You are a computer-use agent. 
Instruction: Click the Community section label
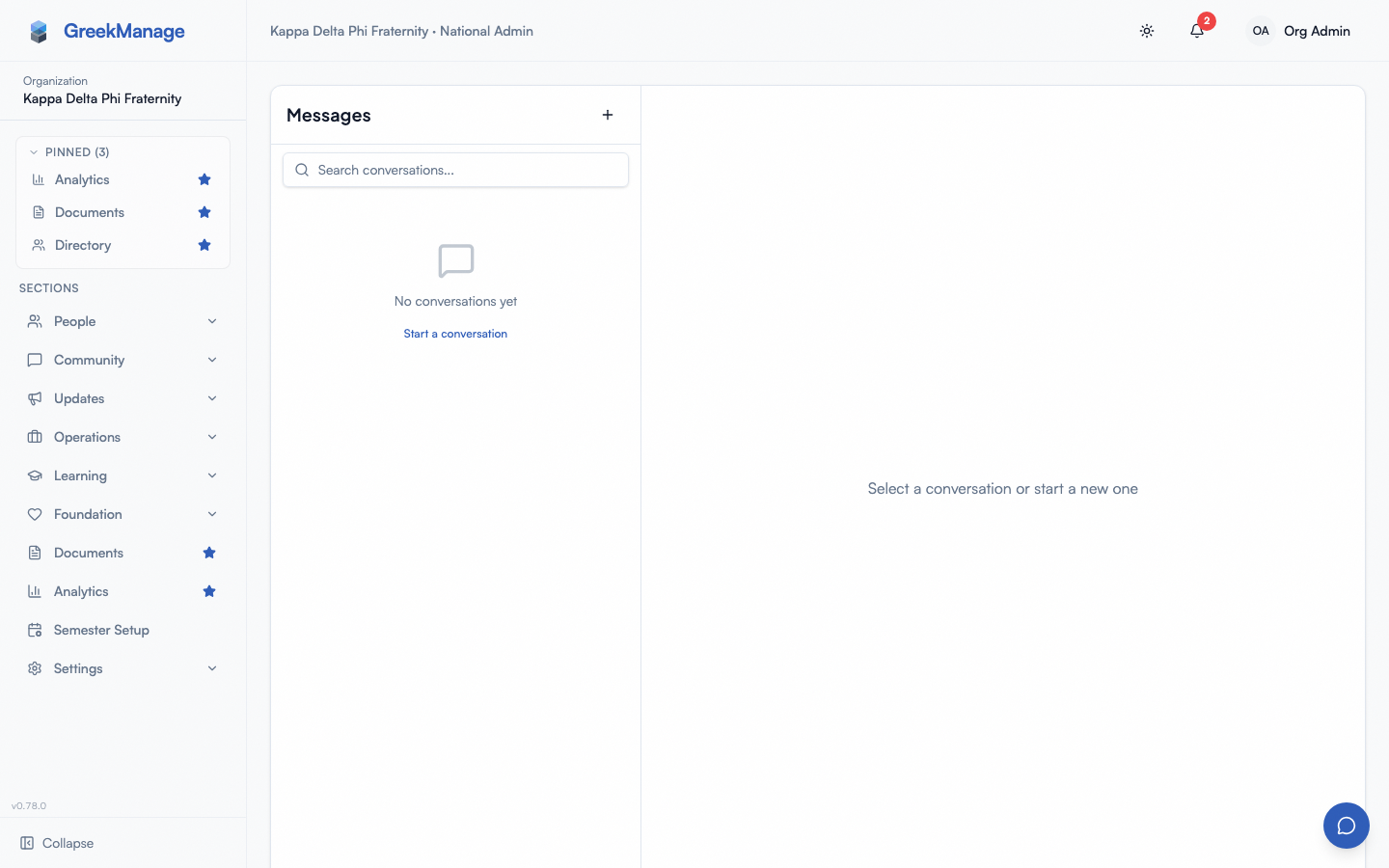[x=89, y=360]
